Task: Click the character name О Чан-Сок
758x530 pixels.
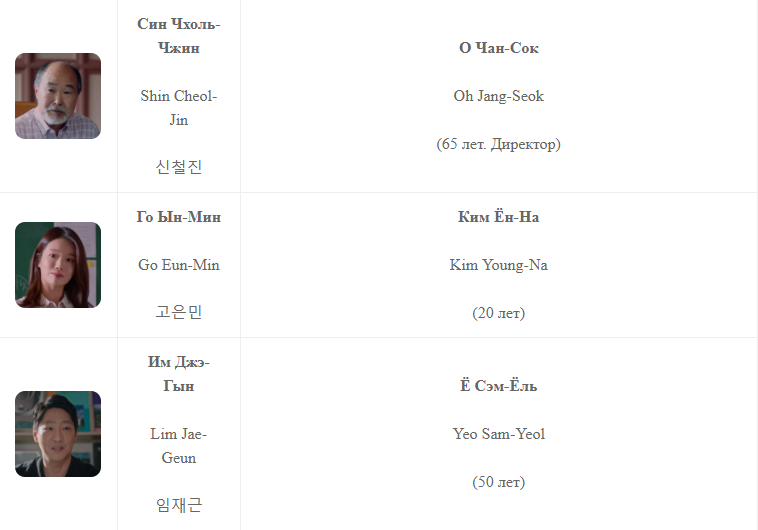Action: click(x=499, y=48)
